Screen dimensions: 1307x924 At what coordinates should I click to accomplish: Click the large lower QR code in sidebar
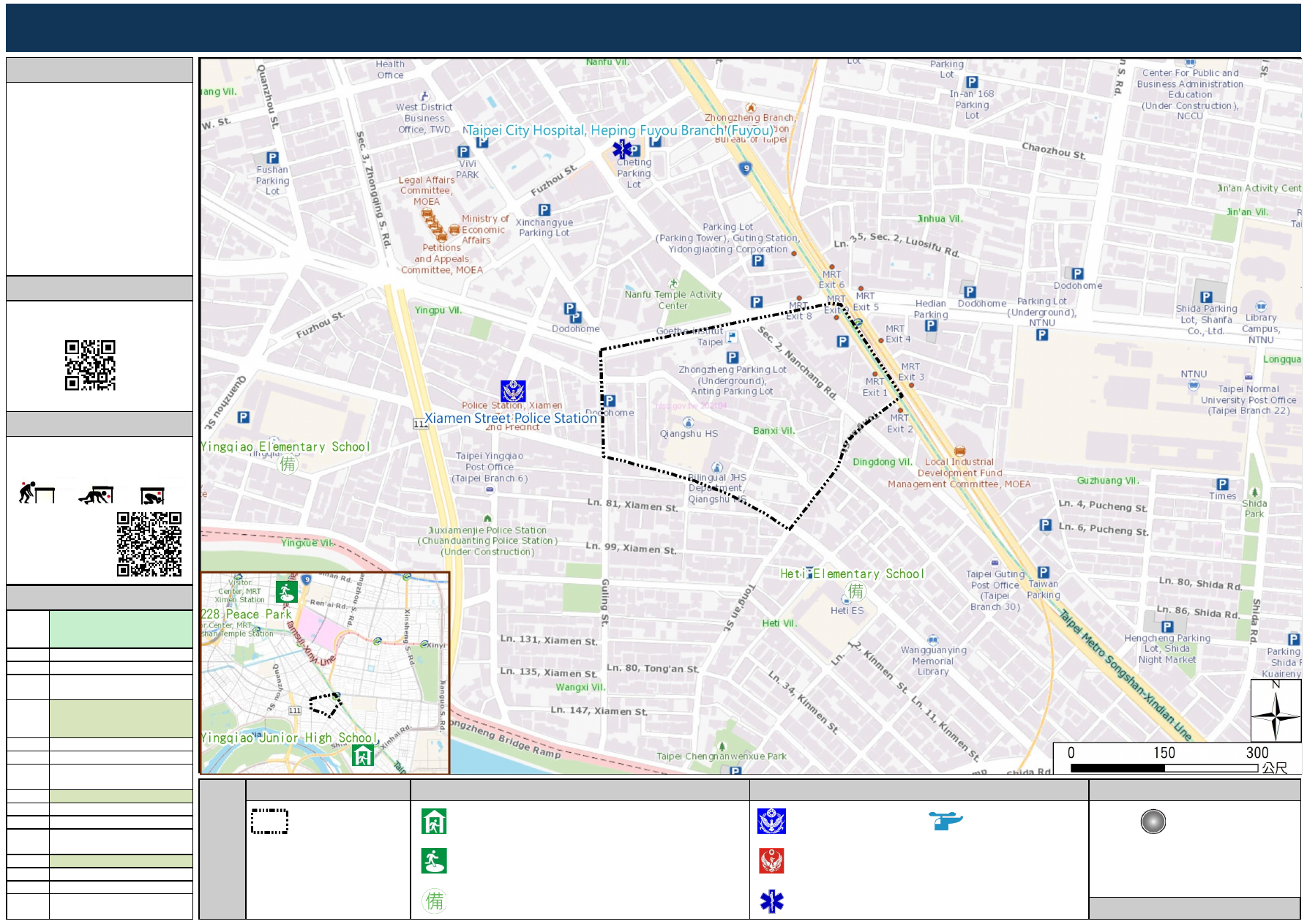point(149,544)
